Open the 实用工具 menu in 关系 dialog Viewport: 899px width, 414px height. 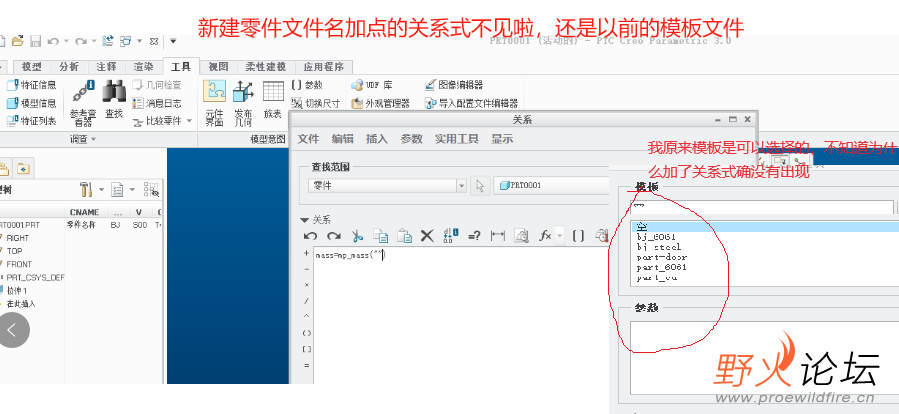456,139
